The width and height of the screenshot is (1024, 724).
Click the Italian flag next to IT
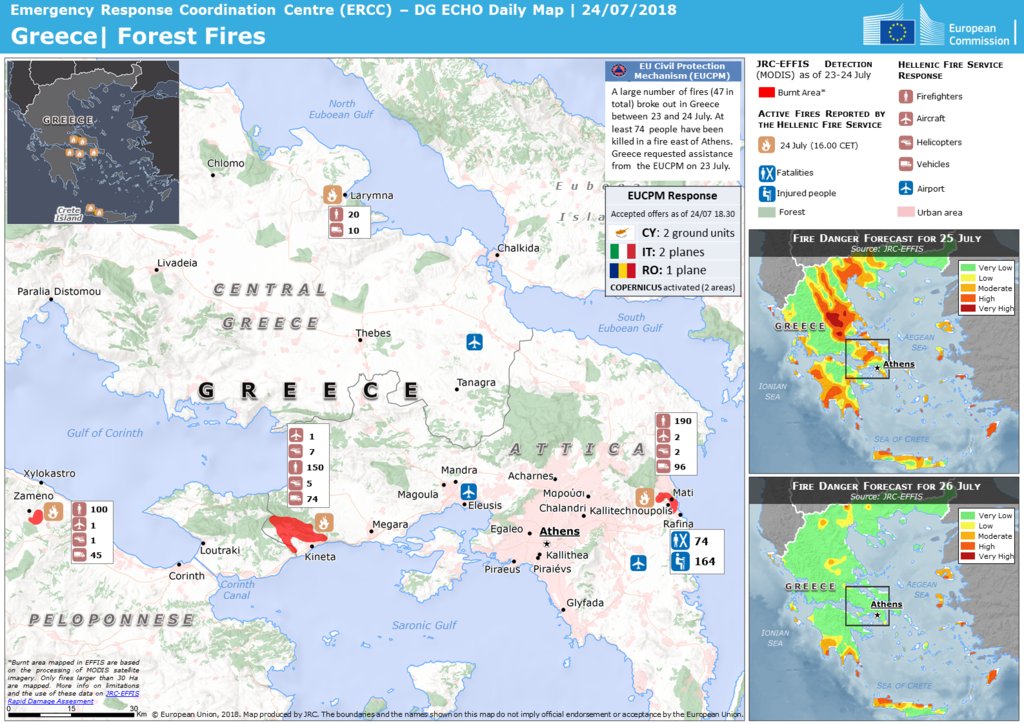(x=622, y=251)
